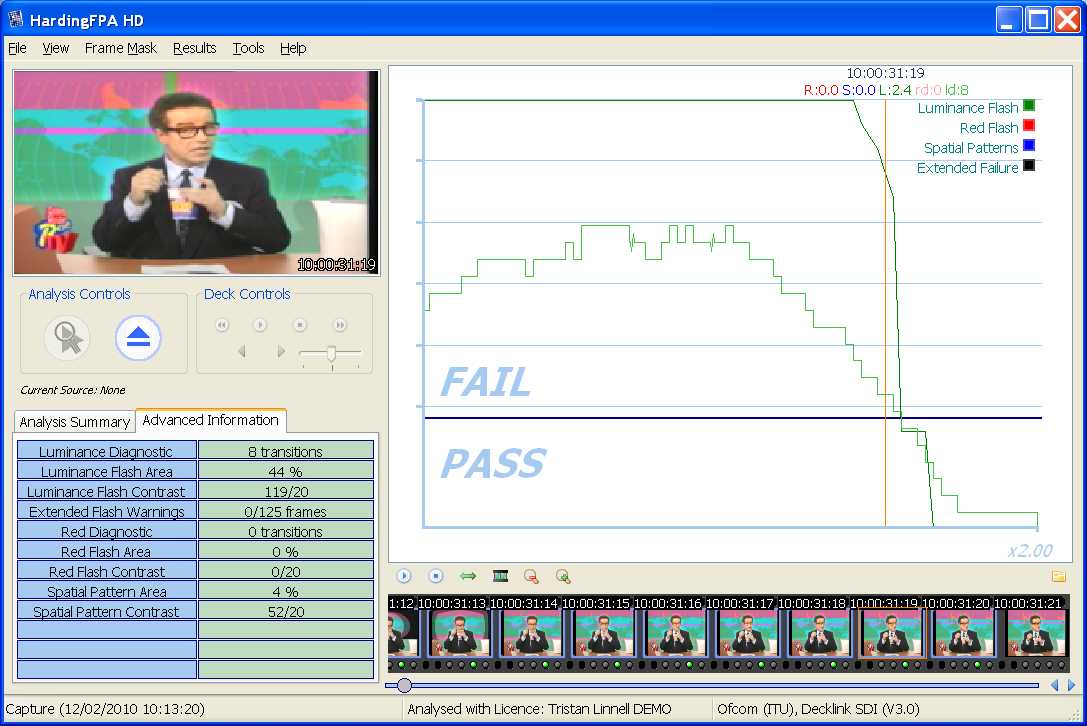The image size is (1087, 726).
Task: Click the '119/20' Luminance Flash Contrast value
Action: pos(286,491)
